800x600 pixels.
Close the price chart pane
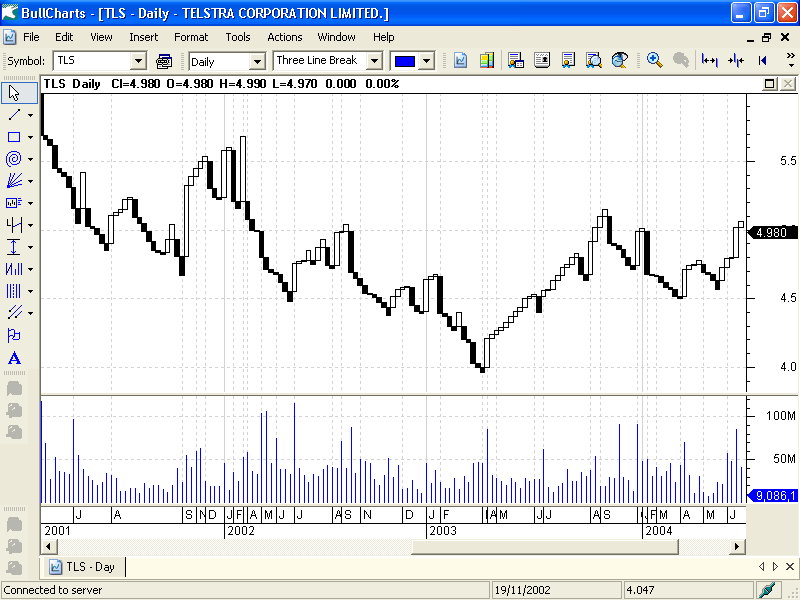788,84
